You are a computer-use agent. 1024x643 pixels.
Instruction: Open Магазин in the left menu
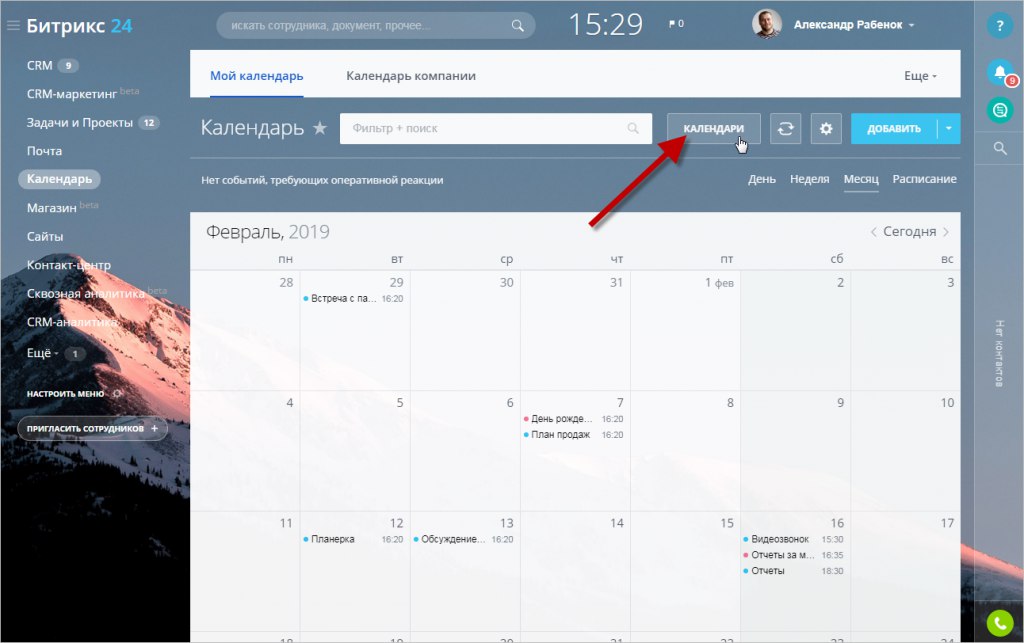tap(52, 208)
